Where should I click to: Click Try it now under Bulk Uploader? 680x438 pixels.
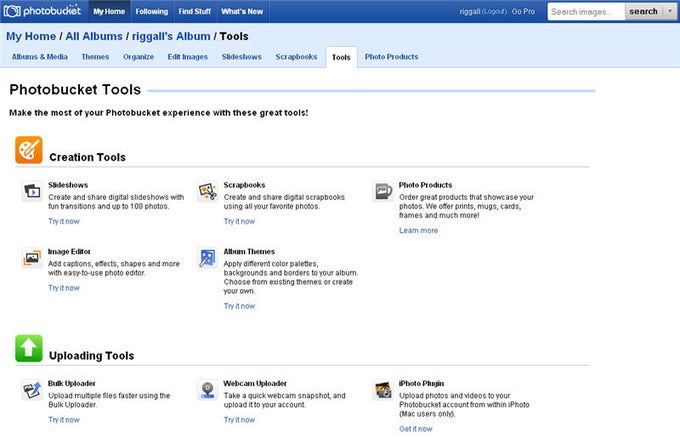(64, 420)
